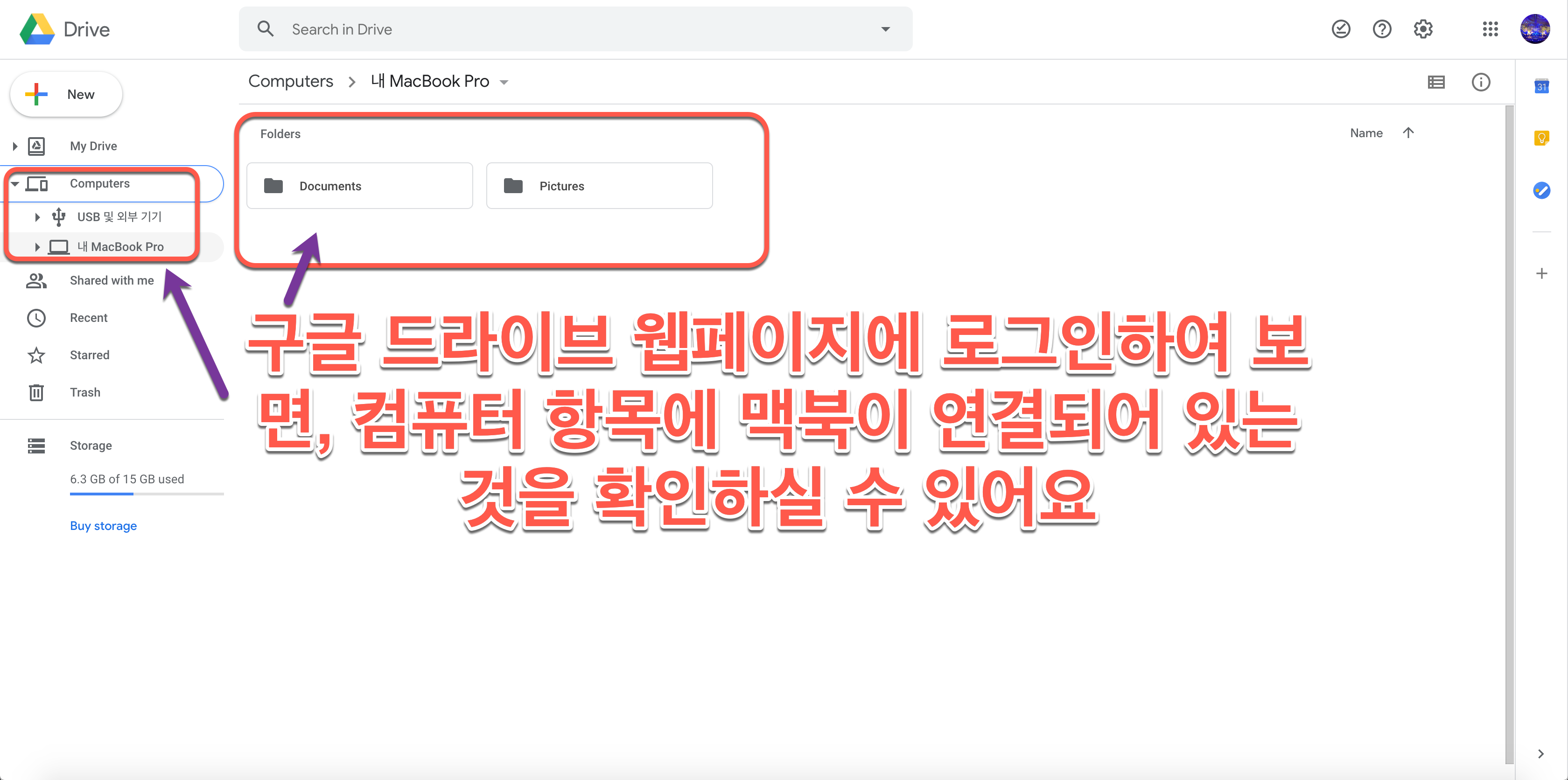The height and width of the screenshot is (780, 1568).
Task: Open the Shared with me section
Action: [112, 280]
